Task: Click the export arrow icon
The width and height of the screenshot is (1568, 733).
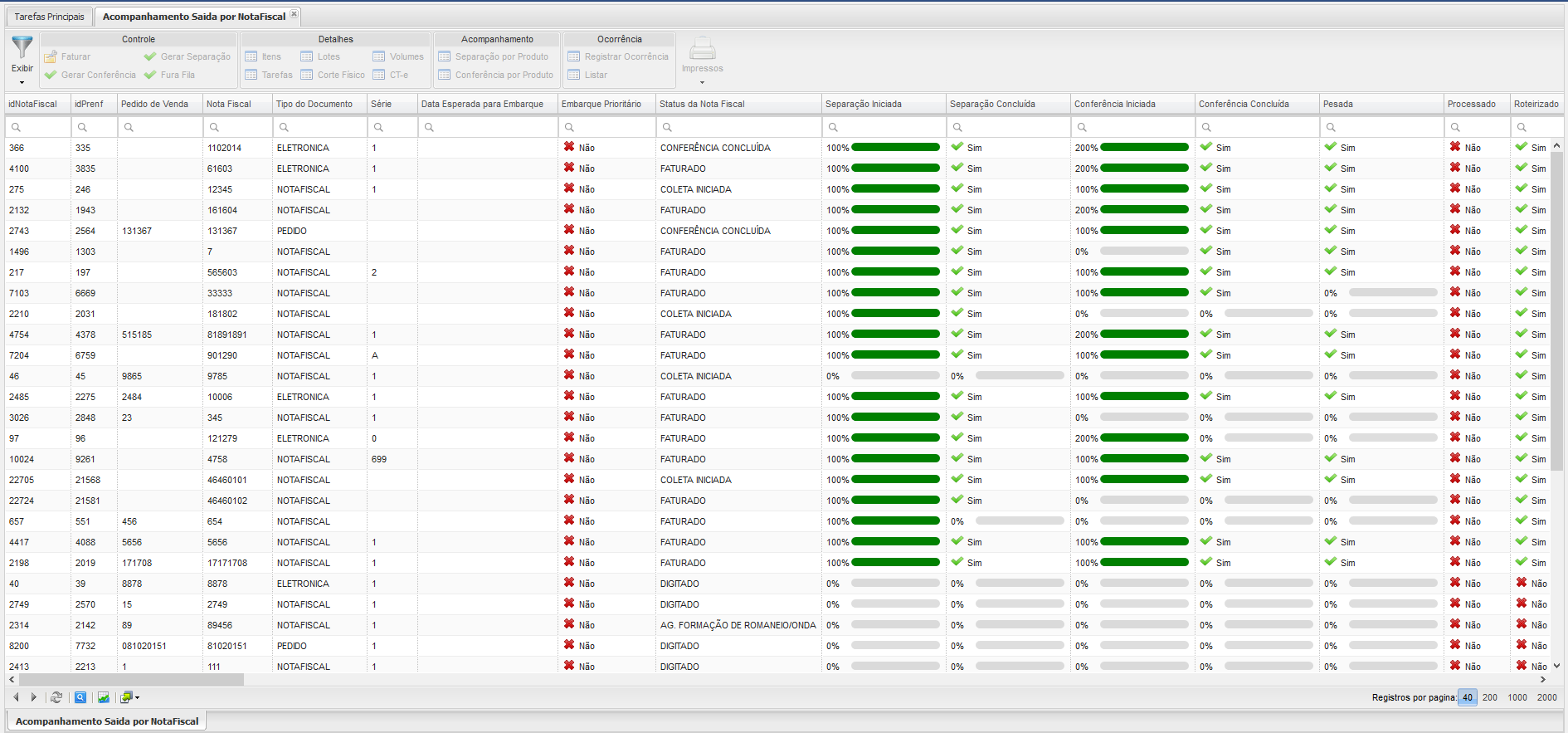Action: (126, 697)
